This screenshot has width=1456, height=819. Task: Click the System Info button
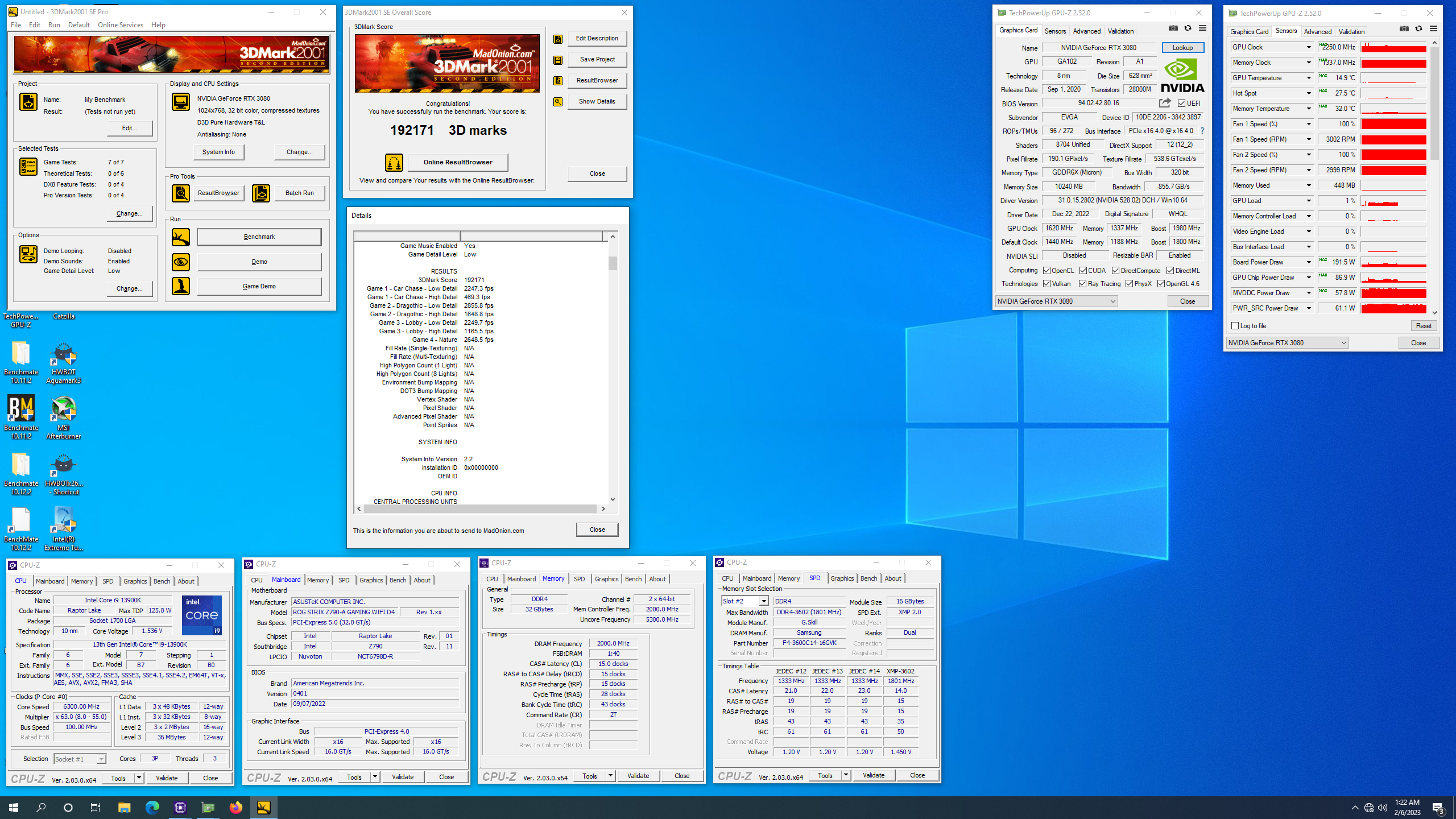[218, 152]
